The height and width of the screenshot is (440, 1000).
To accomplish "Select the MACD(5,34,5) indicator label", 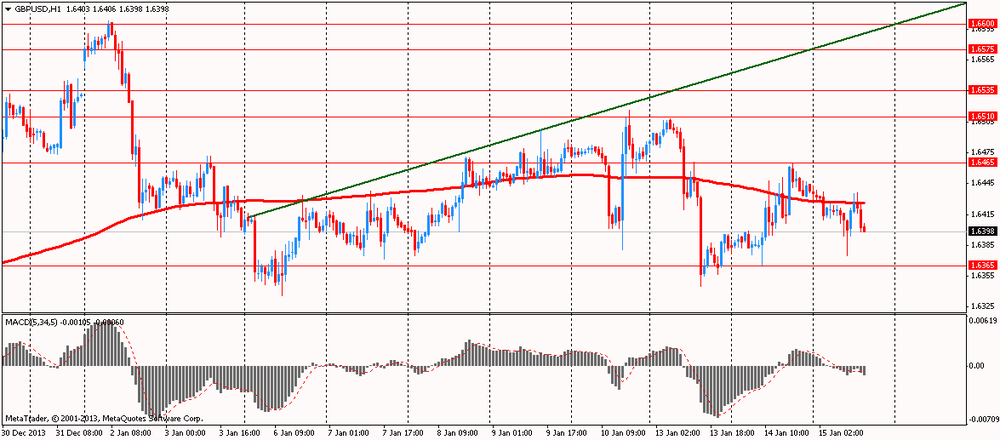I will coord(31,323).
